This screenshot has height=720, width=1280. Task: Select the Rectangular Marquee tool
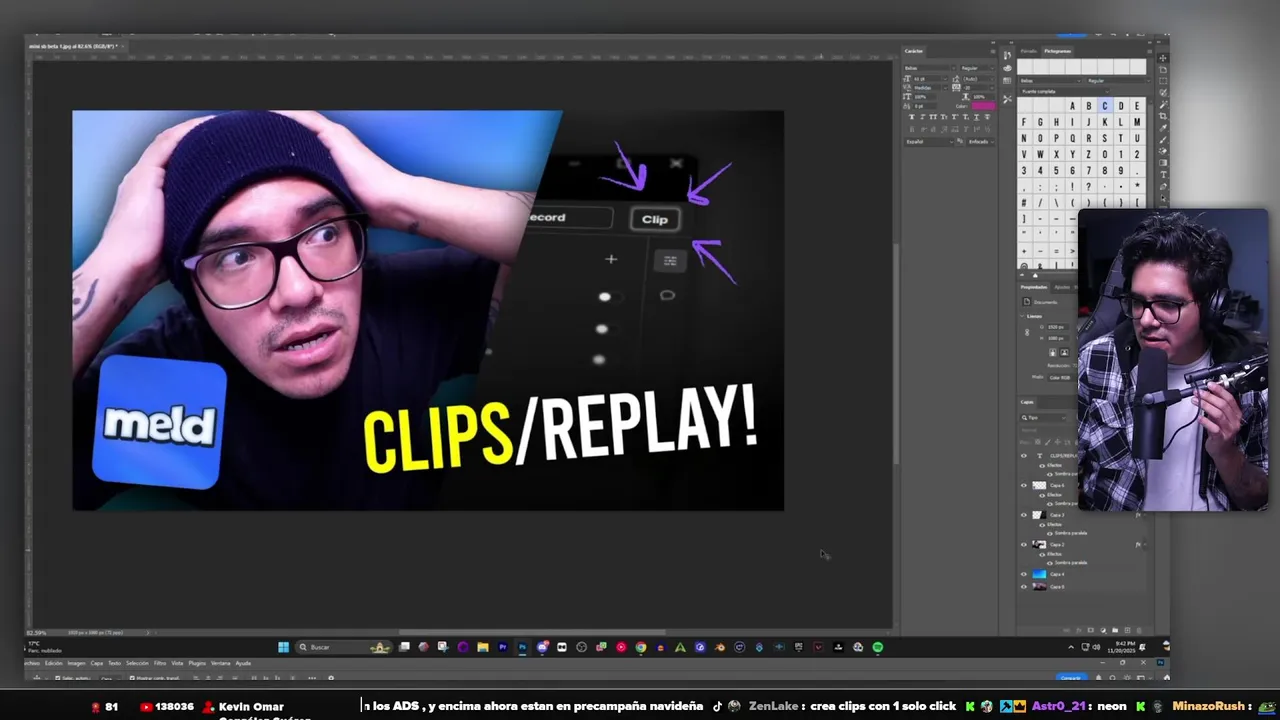pos(1163,81)
